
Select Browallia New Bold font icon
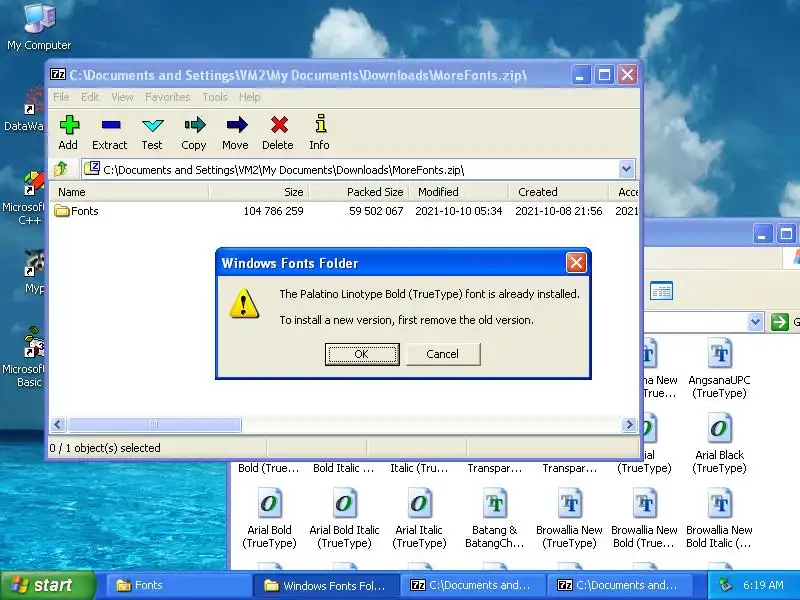coord(644,518)
